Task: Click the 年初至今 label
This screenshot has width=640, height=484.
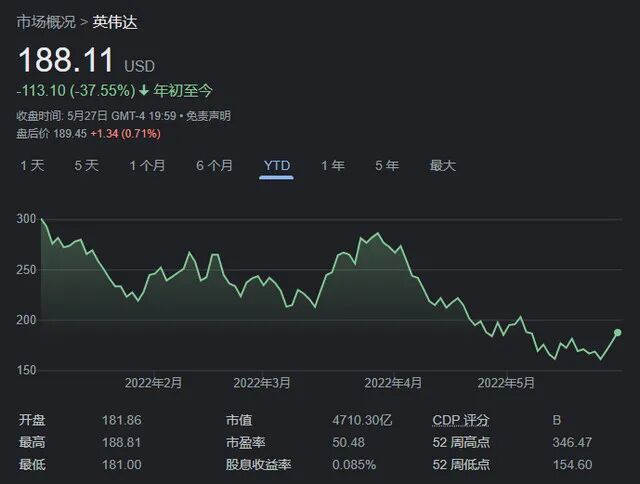Action: pos(183,90)
